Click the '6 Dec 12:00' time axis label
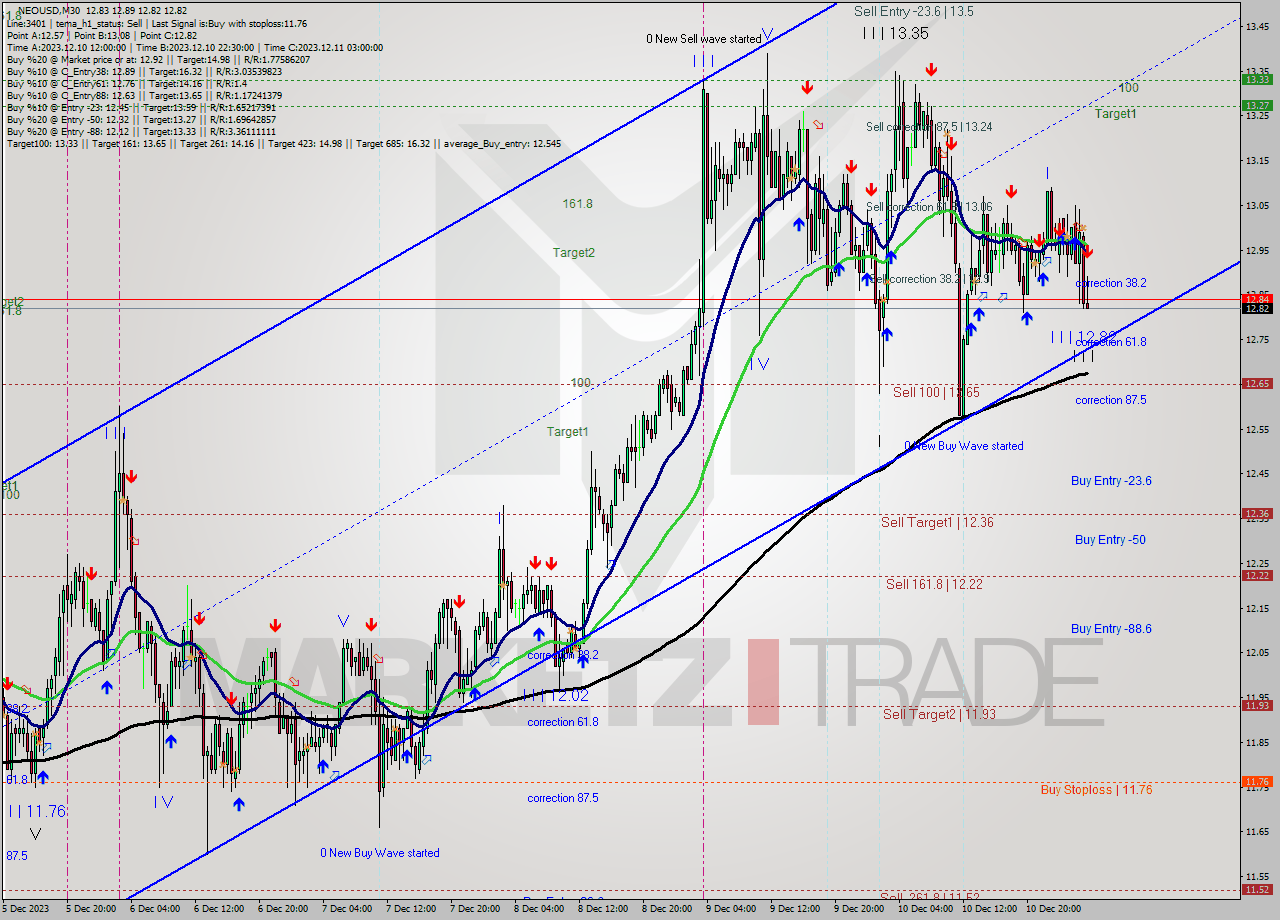 pos(219,909)
